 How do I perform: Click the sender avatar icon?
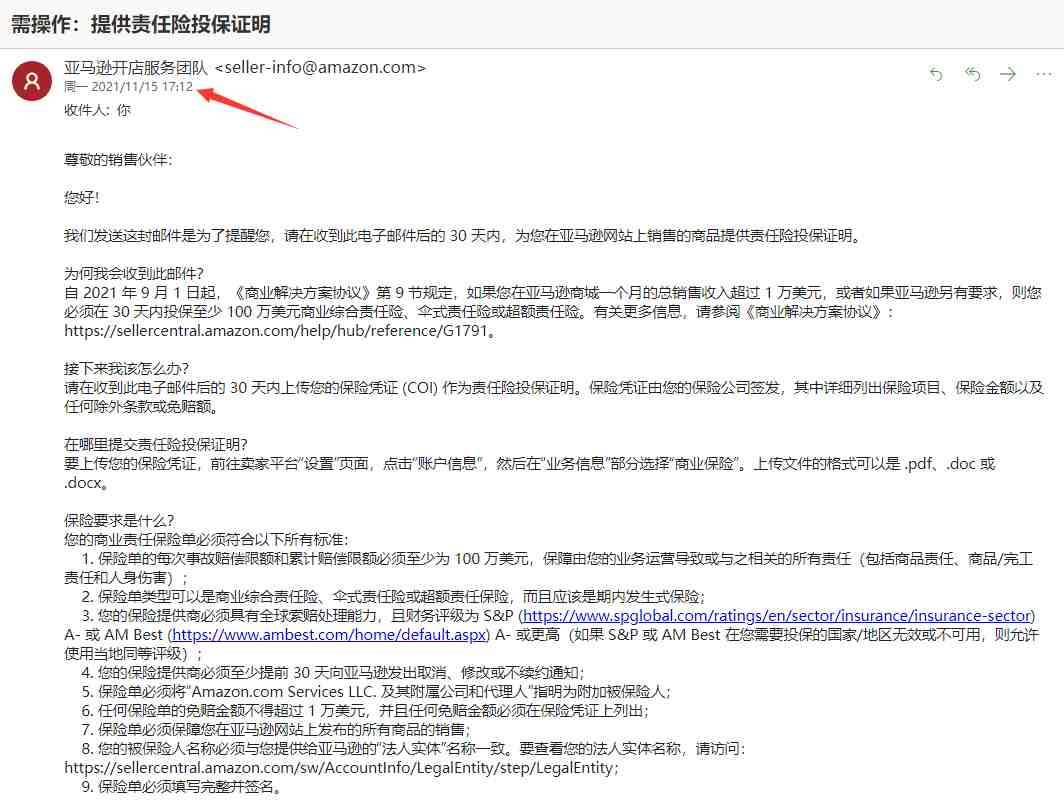click(32, 81)
